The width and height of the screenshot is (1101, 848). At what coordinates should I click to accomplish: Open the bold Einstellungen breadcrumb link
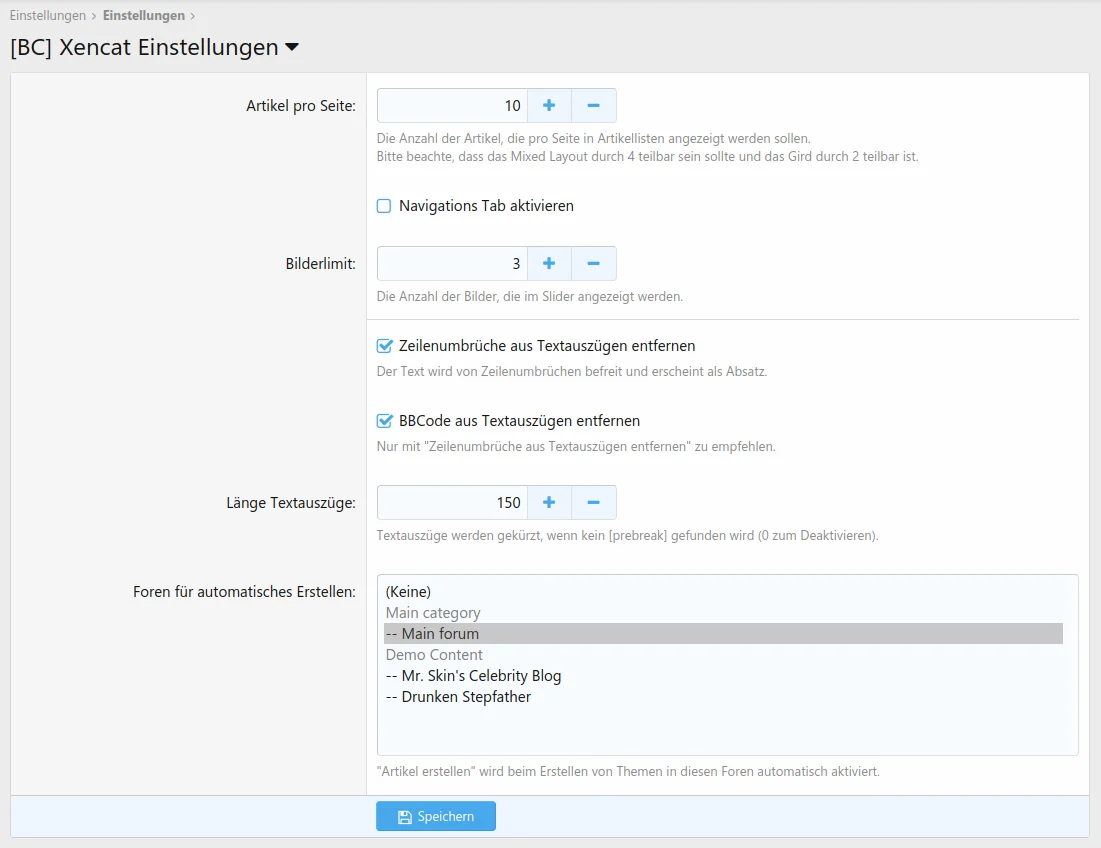tap(143, 16)
